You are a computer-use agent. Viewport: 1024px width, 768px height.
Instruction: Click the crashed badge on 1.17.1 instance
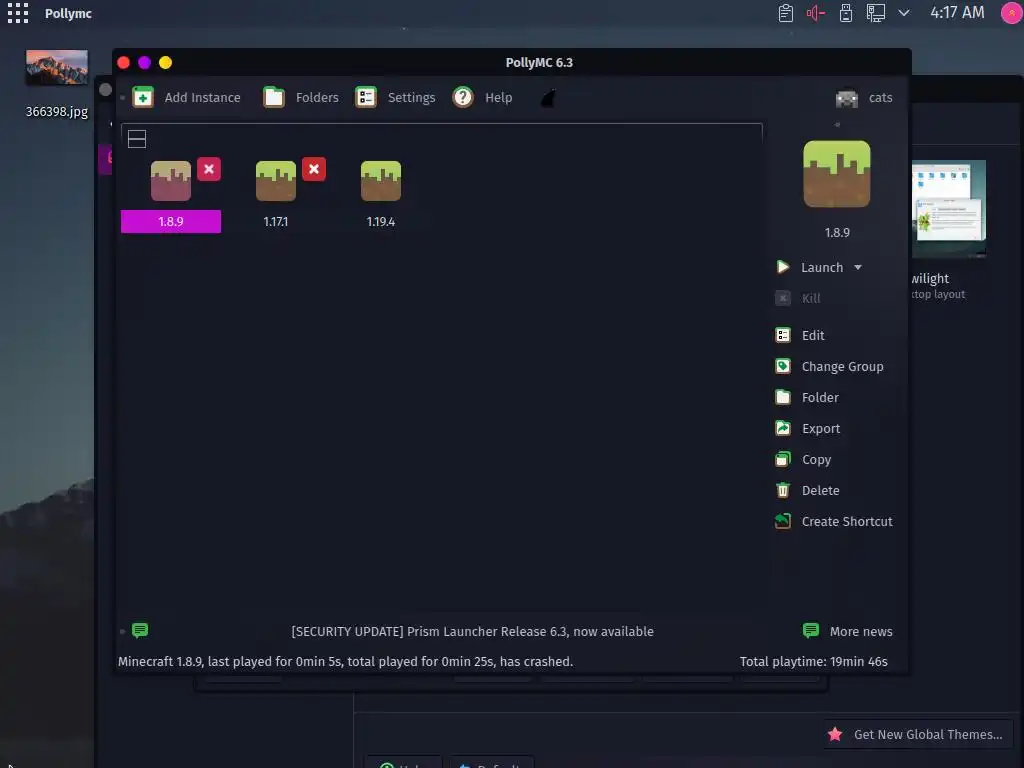[x=314, y=169]
